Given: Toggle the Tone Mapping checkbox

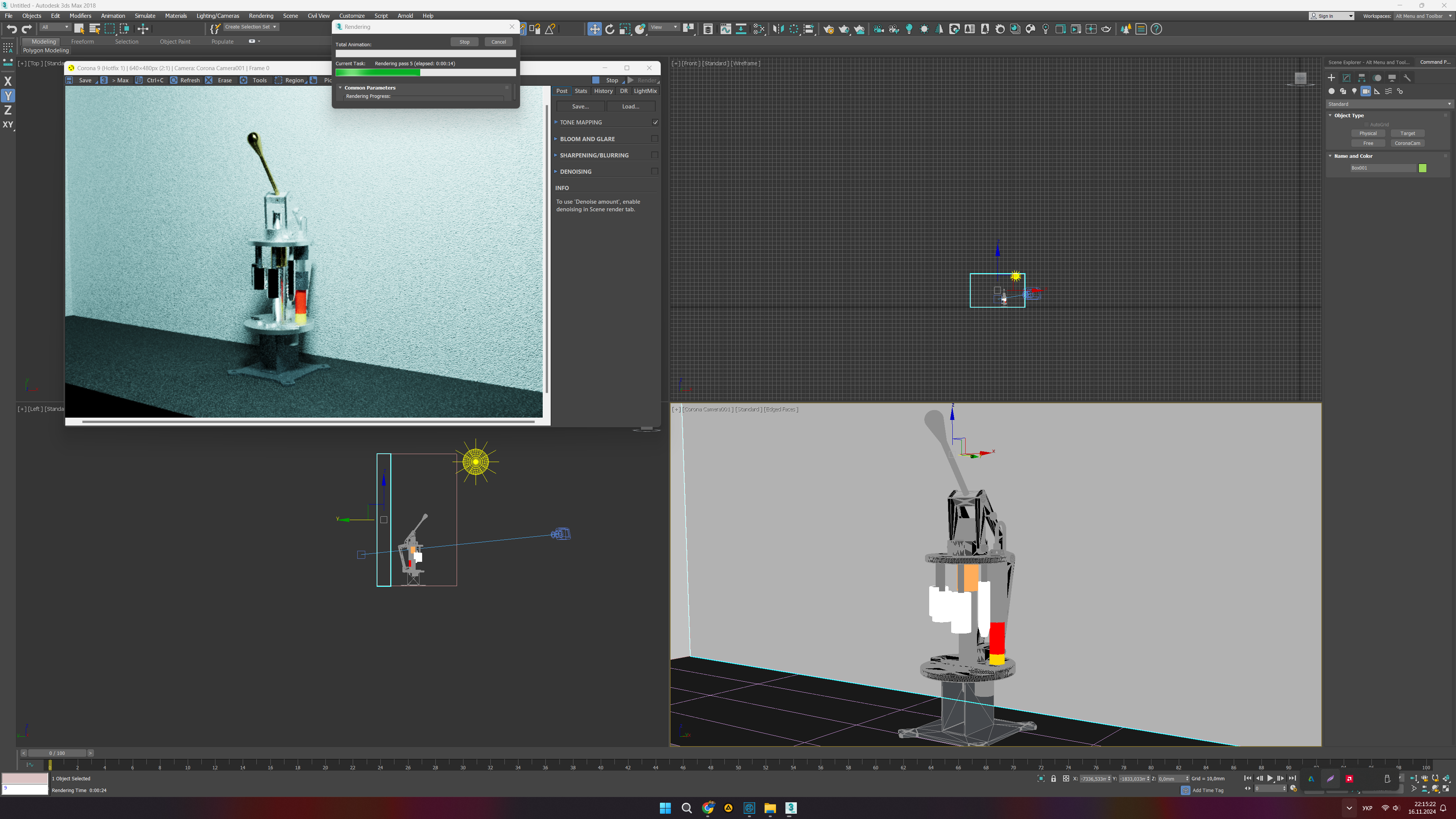Looking at the screenshot, I should click(x=655, y=122).
